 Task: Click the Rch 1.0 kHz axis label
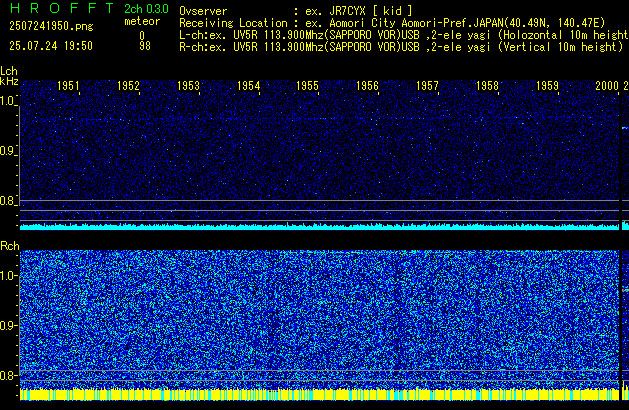tap(8, 276)
